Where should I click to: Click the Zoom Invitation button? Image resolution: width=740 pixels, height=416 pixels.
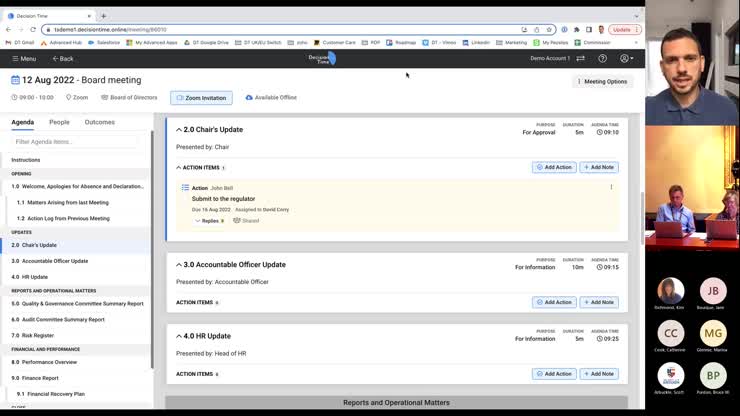(x=201, y=98)
